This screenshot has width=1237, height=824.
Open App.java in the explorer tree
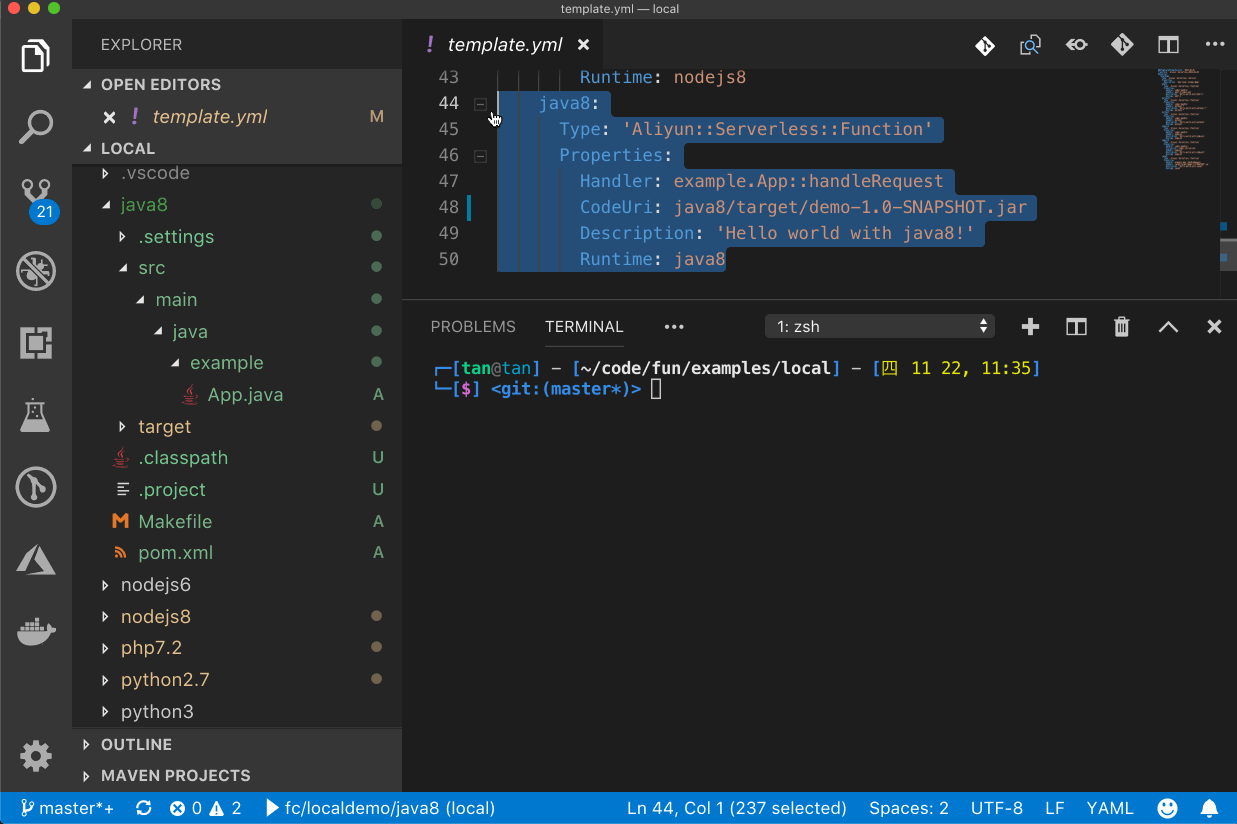point(245,395)
